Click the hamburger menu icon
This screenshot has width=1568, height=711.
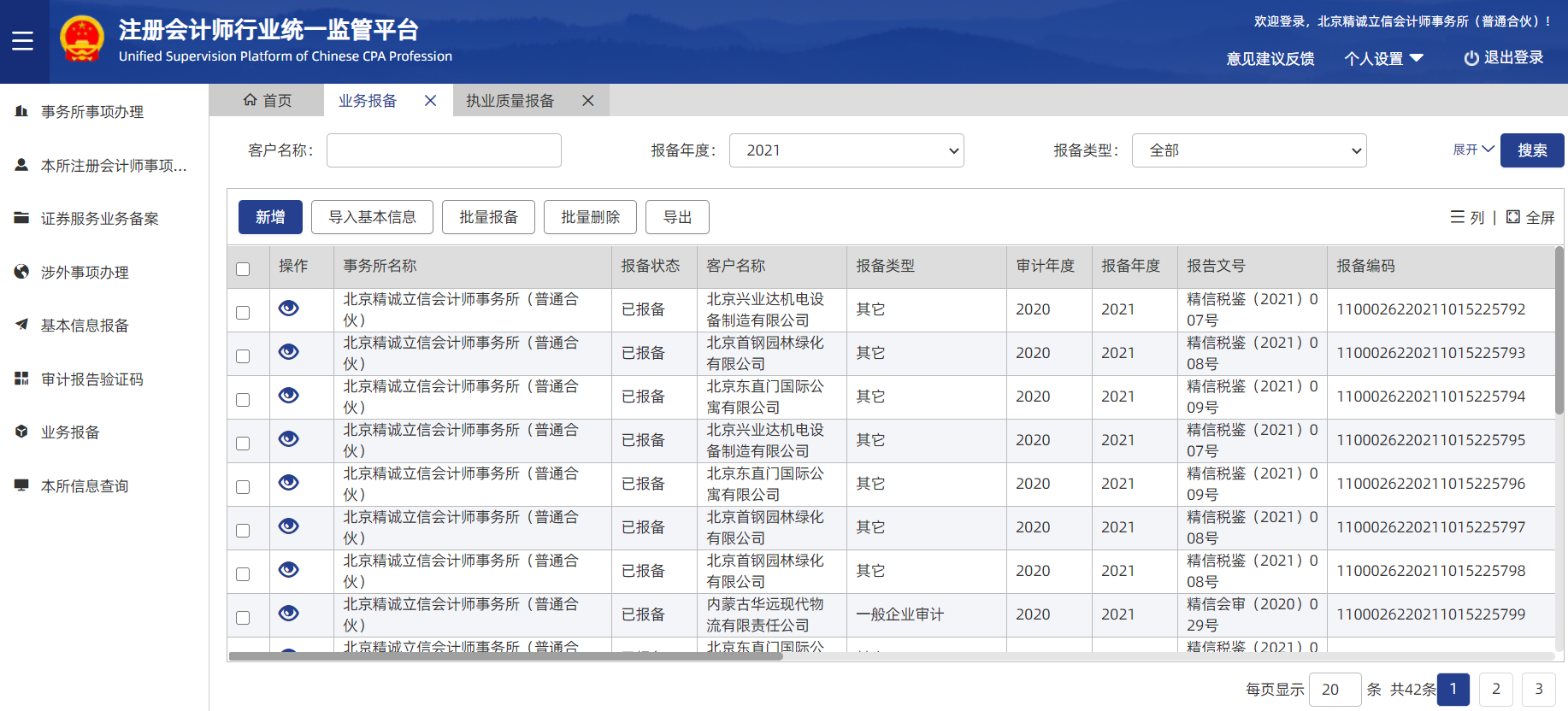click(x=23, y=41)
